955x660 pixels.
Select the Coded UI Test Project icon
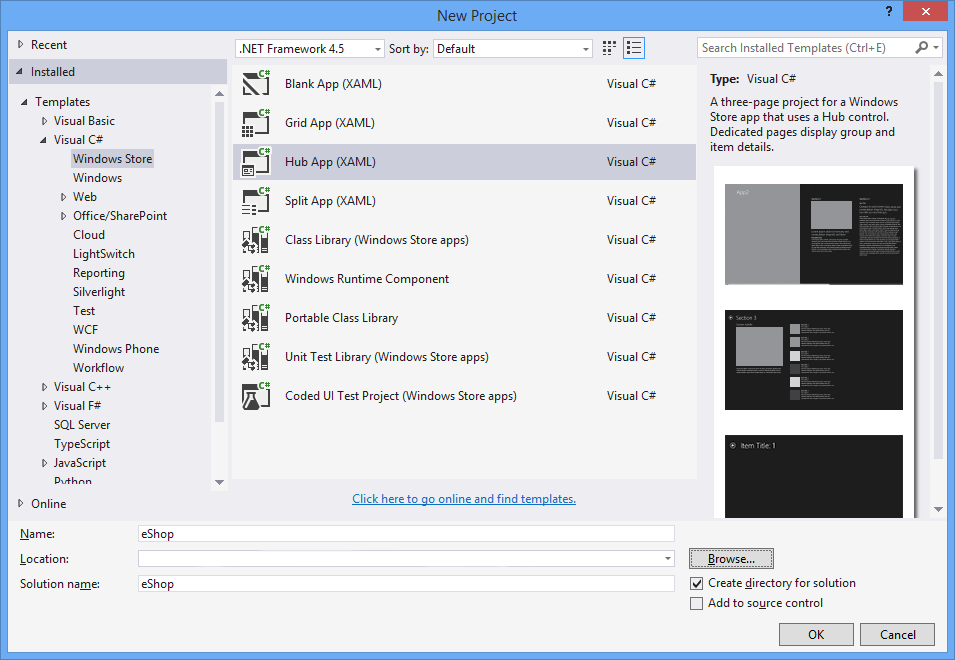pos(256,395)
